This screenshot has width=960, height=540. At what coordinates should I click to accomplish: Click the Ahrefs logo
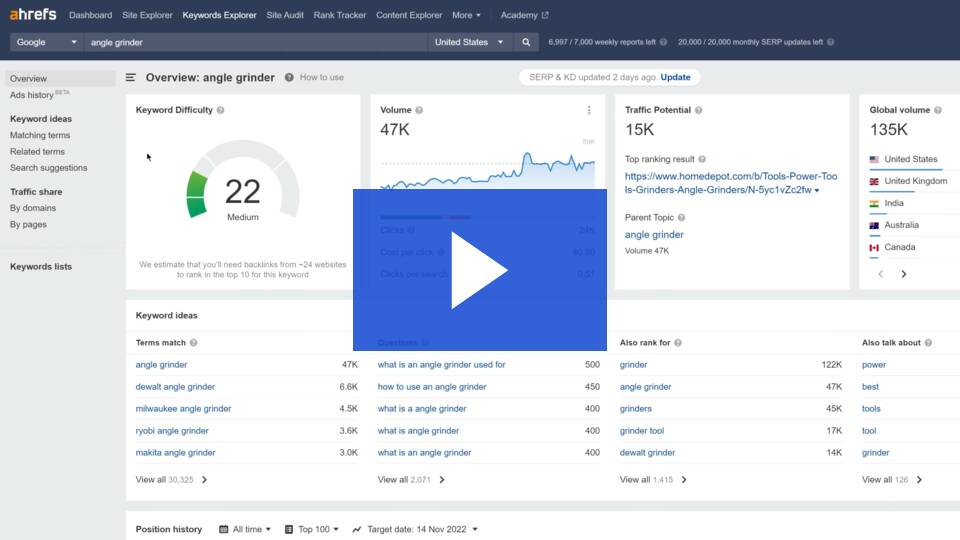(33, 15)
